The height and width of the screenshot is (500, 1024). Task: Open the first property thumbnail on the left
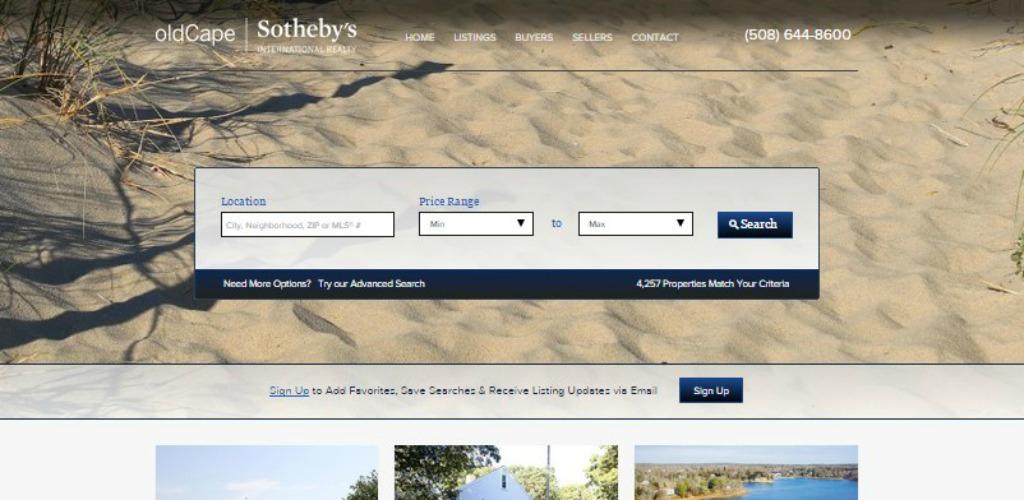[x=266, y=473]
